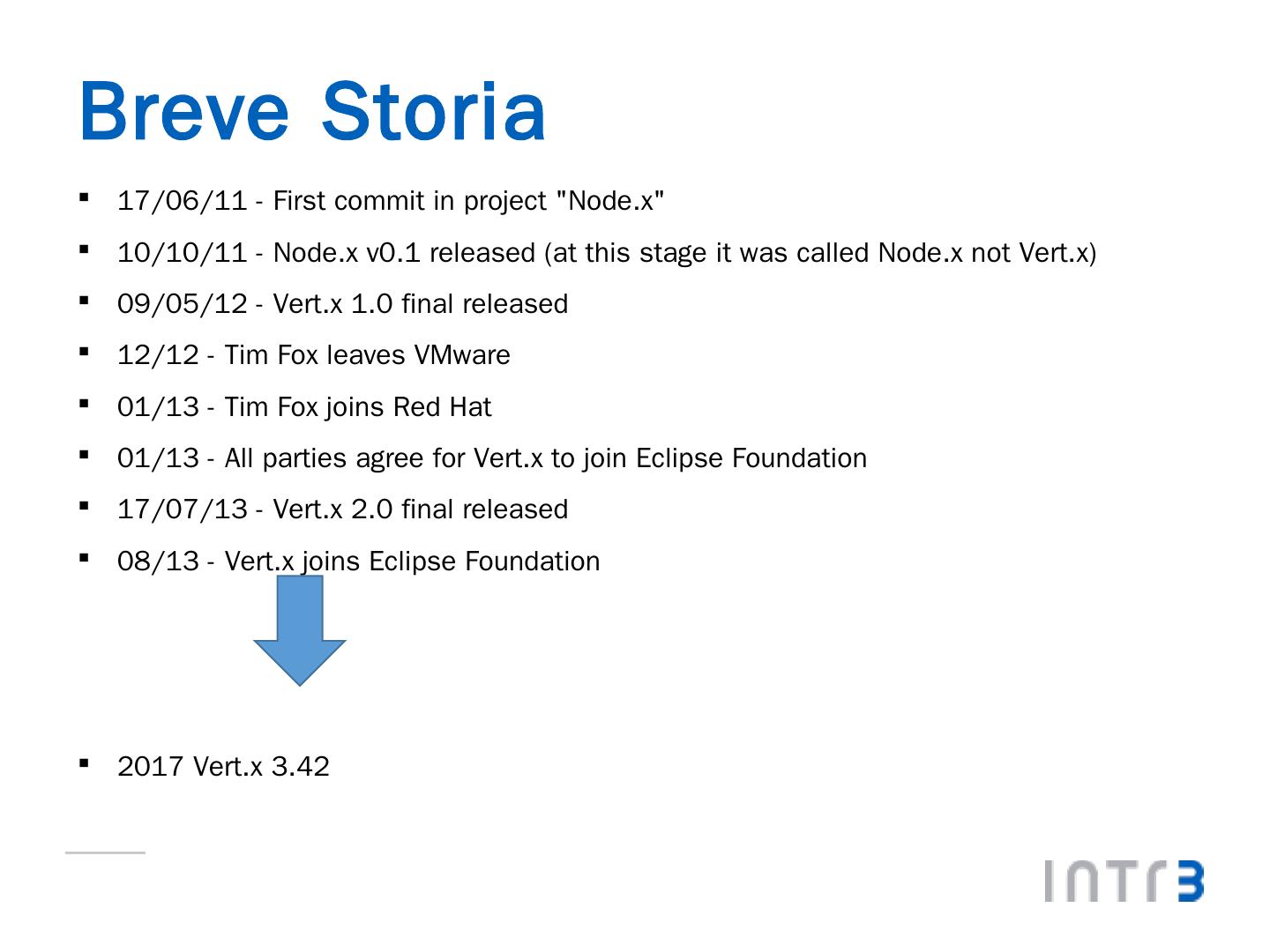Click the "Vert.x 2.0 final released" line
The image size is (1270, 952).
[342, 509]
